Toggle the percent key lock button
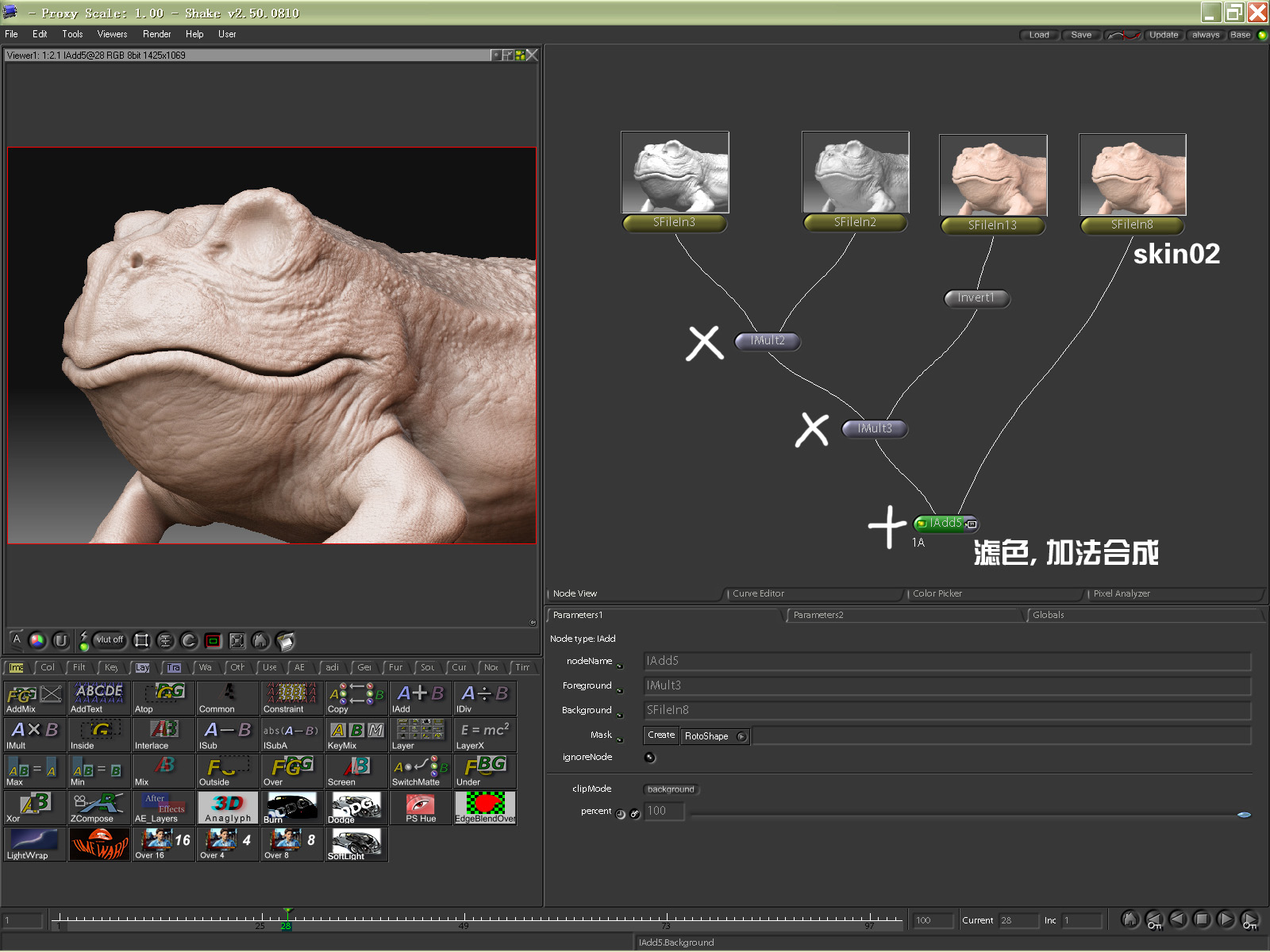 click(635, 814)
